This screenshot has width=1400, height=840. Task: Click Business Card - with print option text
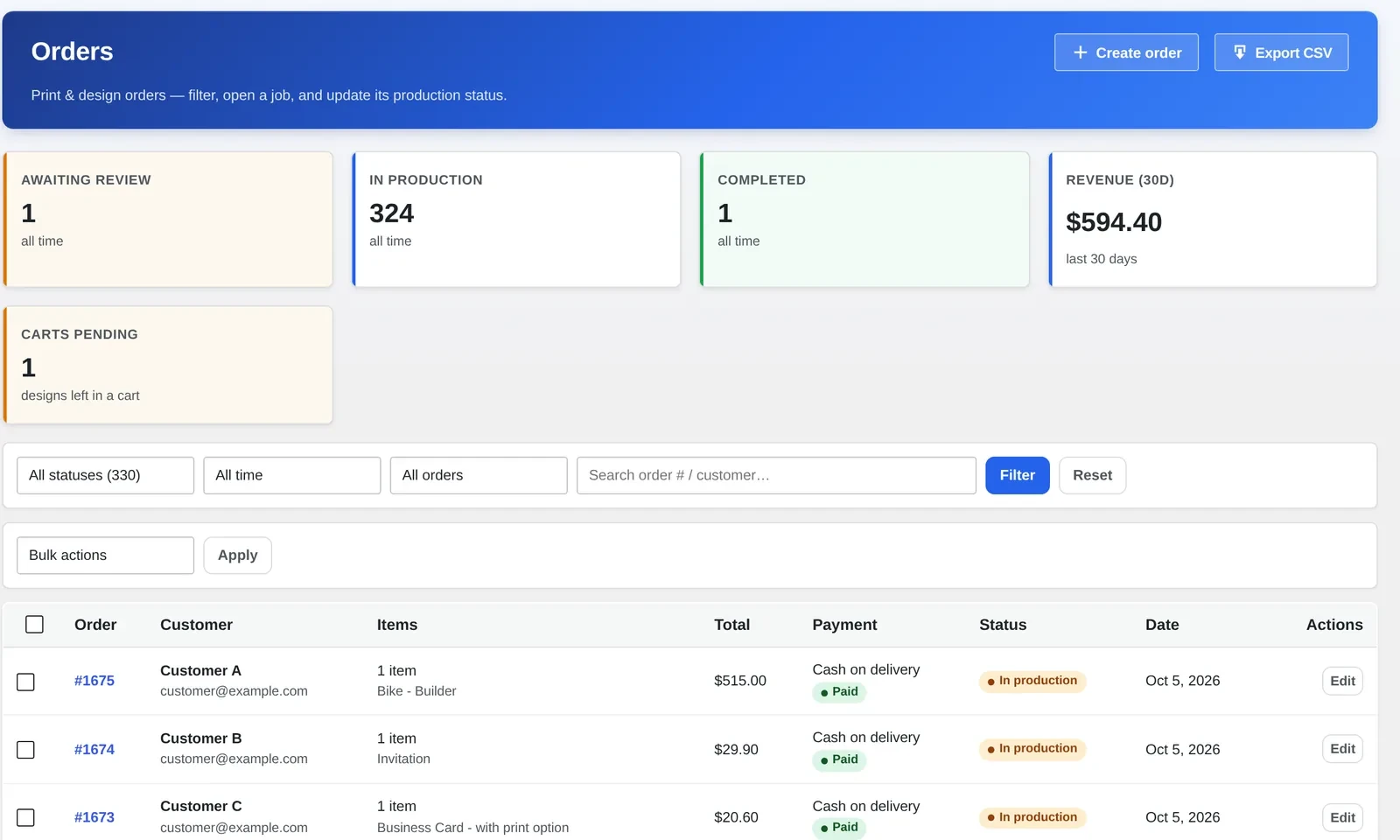pos(472,828)
